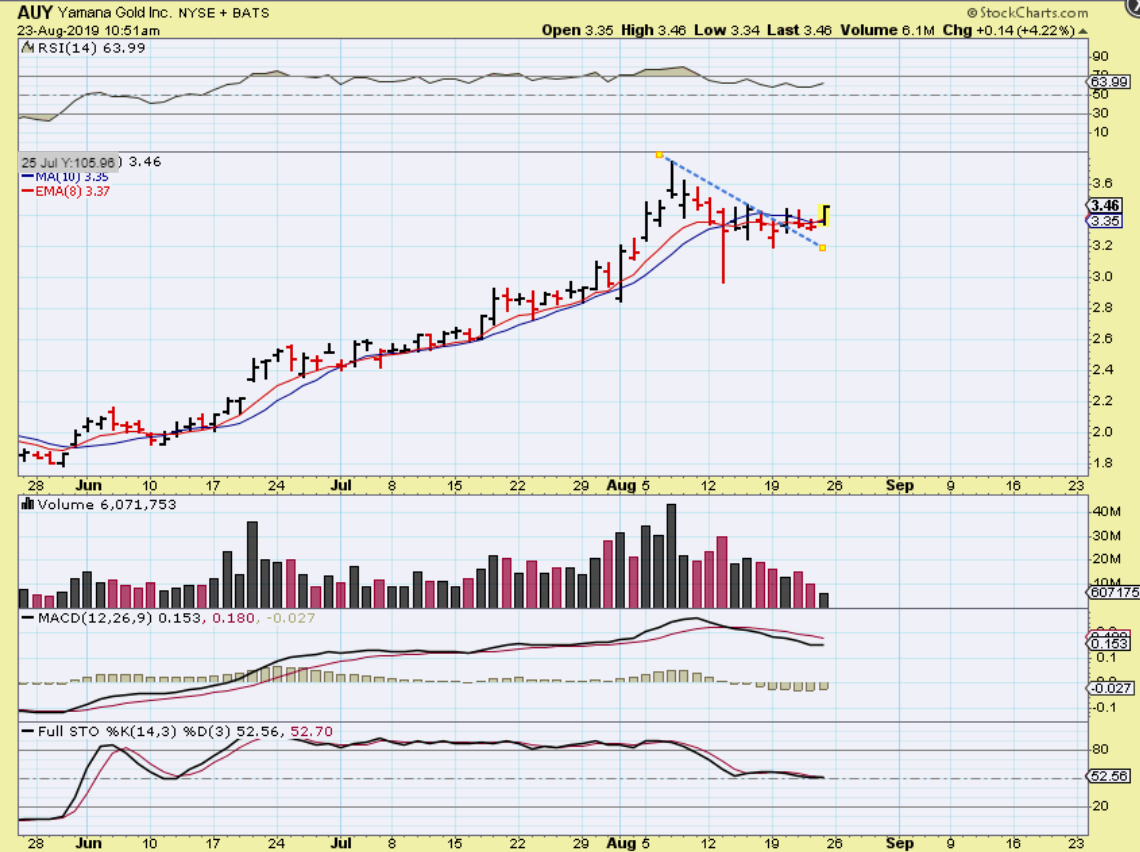Screen dimensions: 1140x852
Task: Click the RSI(14) 63.99 legend label
Action: coord(92,48)
